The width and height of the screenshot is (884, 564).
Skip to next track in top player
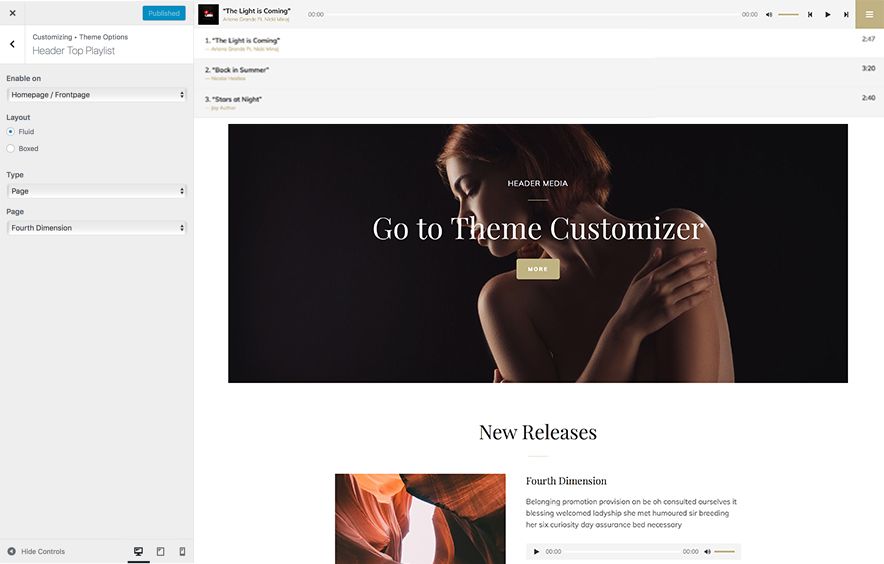point(846,15)
